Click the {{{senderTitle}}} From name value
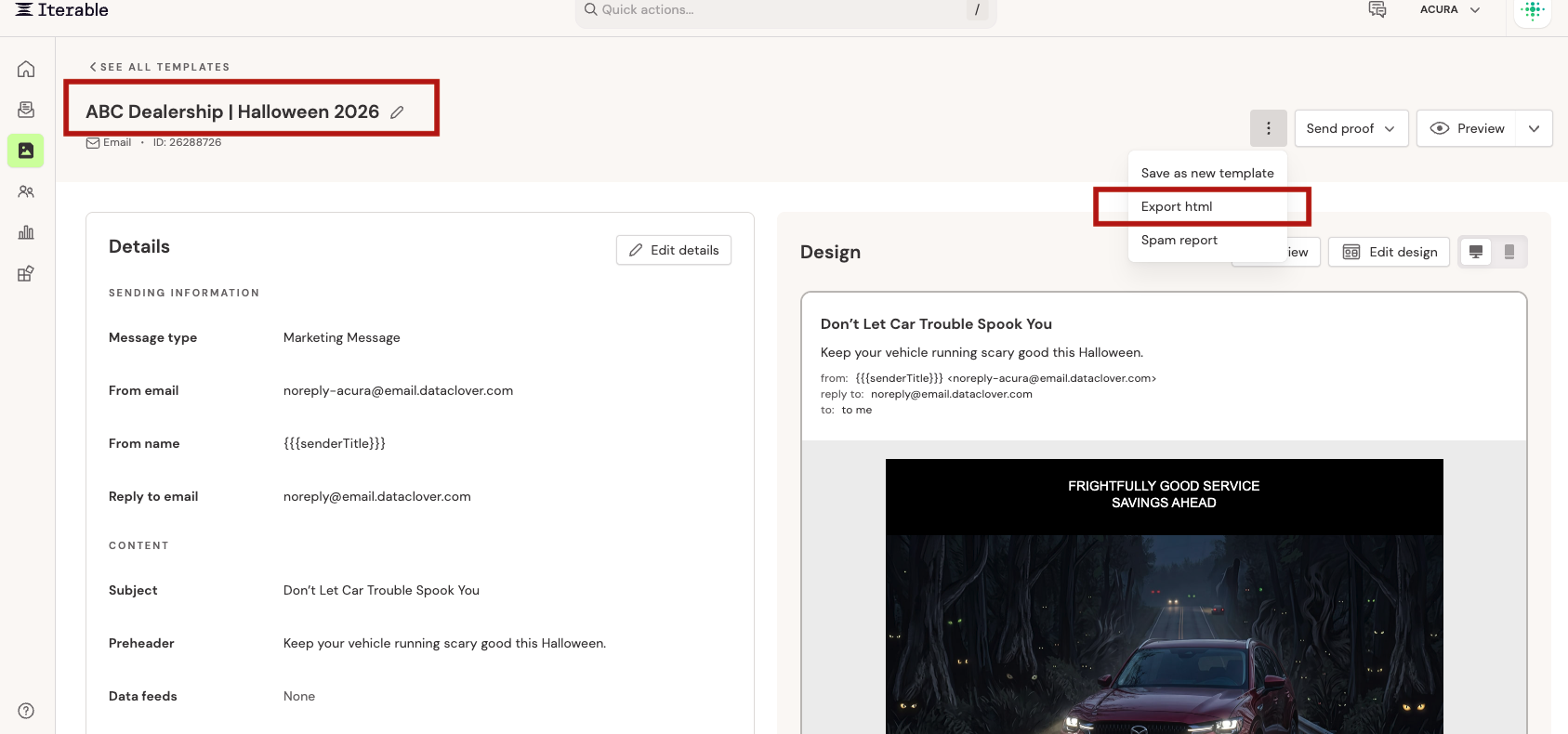This screenshot has width=1568, height=734. [x=335, y=443]
